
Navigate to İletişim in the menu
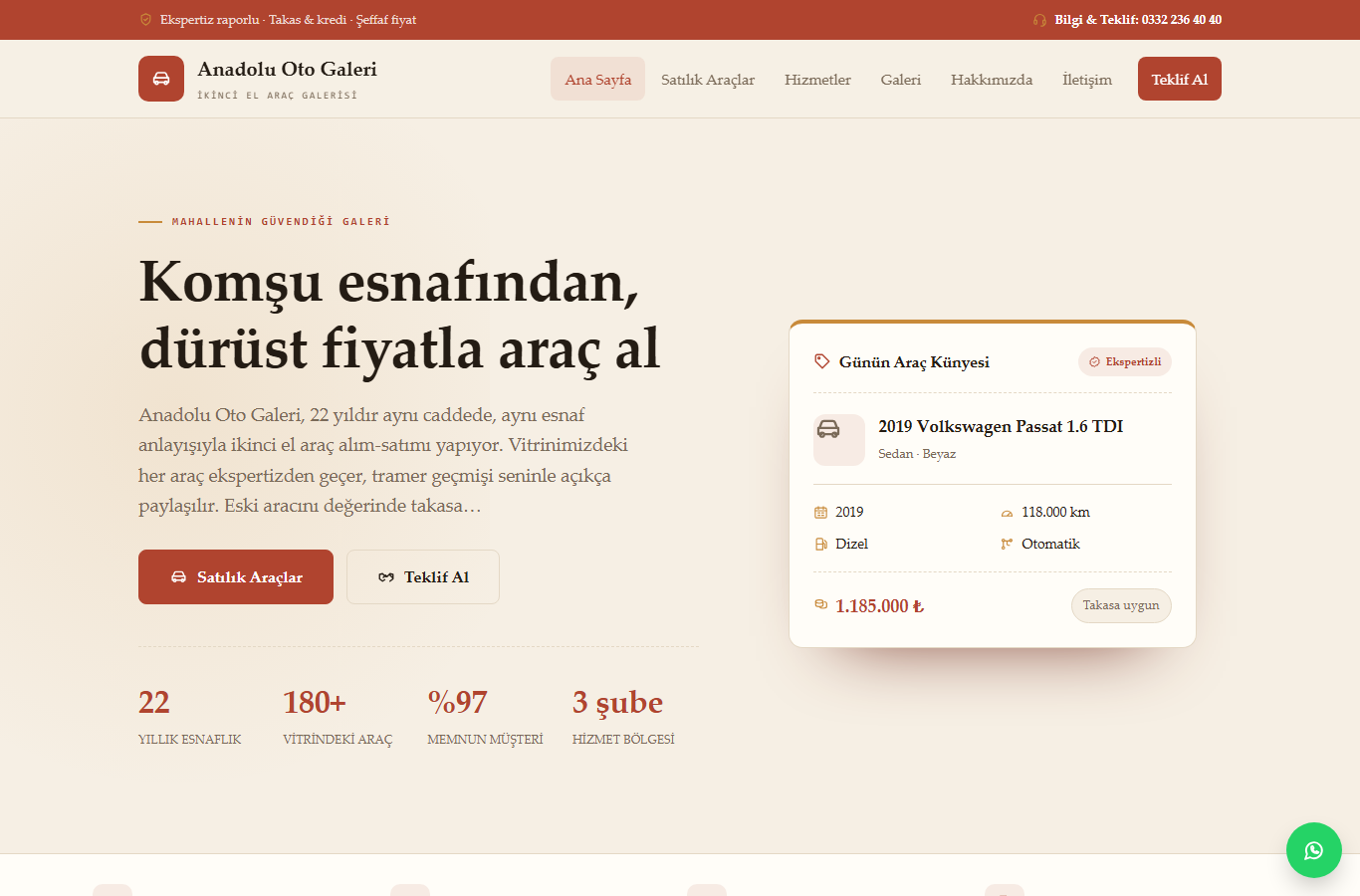1087,79
